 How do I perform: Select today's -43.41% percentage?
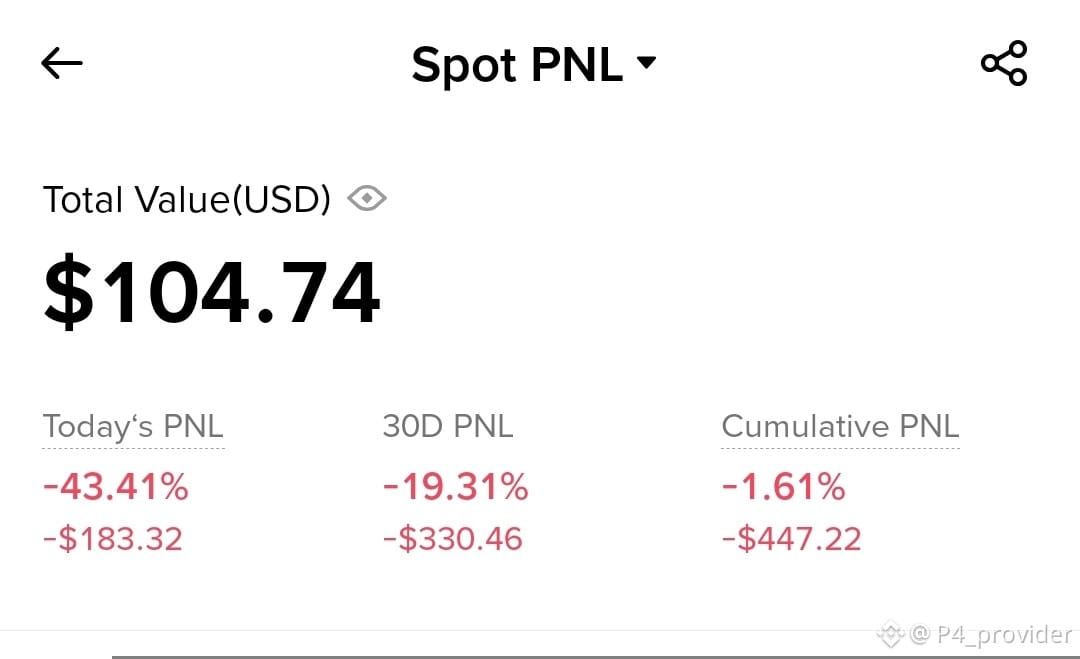[x=116, y=487]
